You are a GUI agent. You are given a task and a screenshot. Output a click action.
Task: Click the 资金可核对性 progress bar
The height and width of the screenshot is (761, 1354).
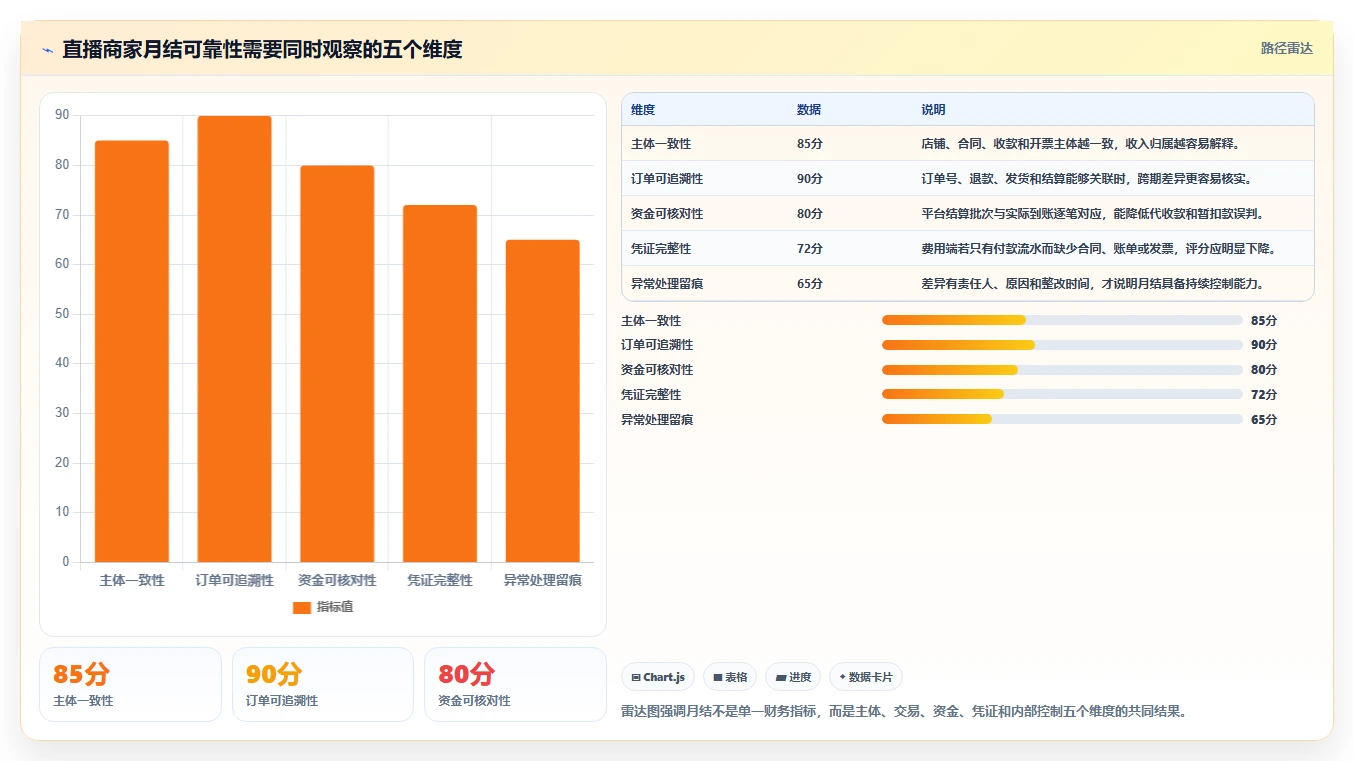[x=1062, y=370]
